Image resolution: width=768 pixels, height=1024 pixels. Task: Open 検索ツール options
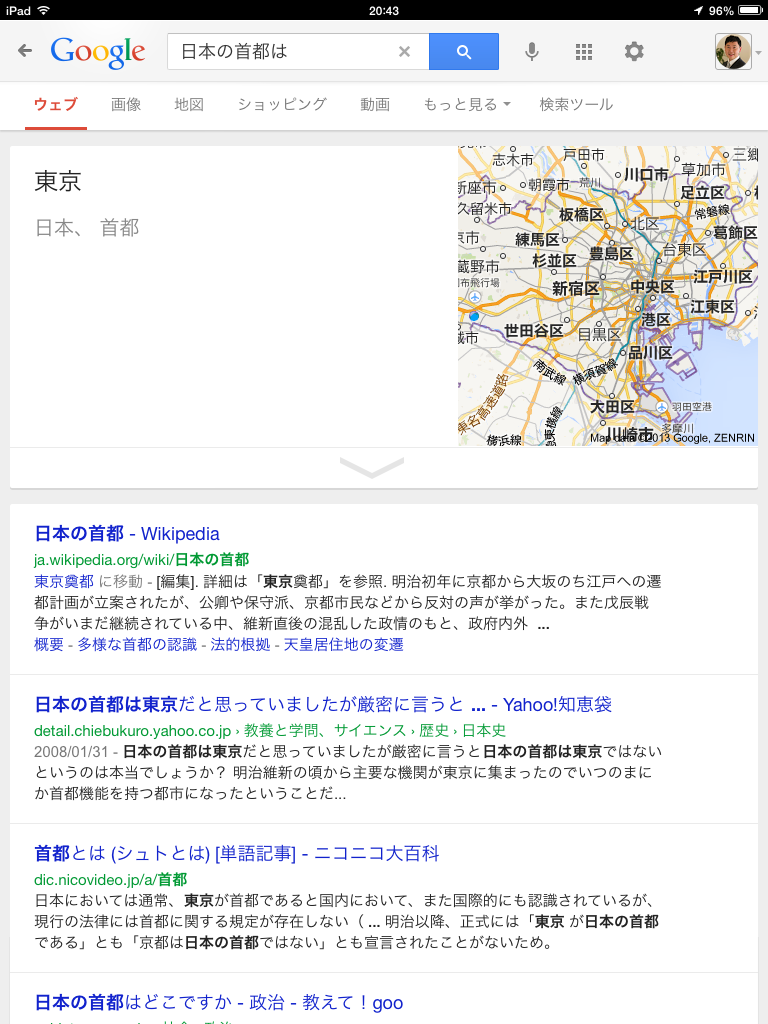point(576,104)
